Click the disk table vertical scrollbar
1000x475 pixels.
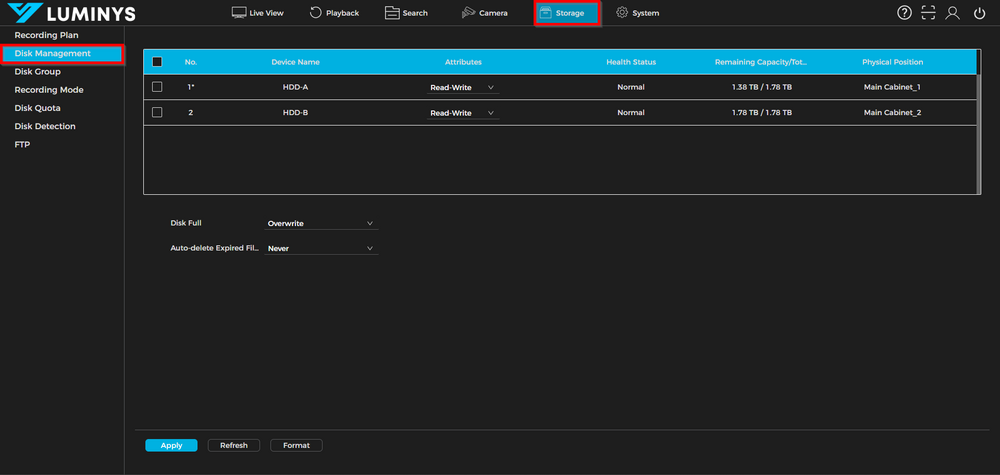[x=978, y=120]
